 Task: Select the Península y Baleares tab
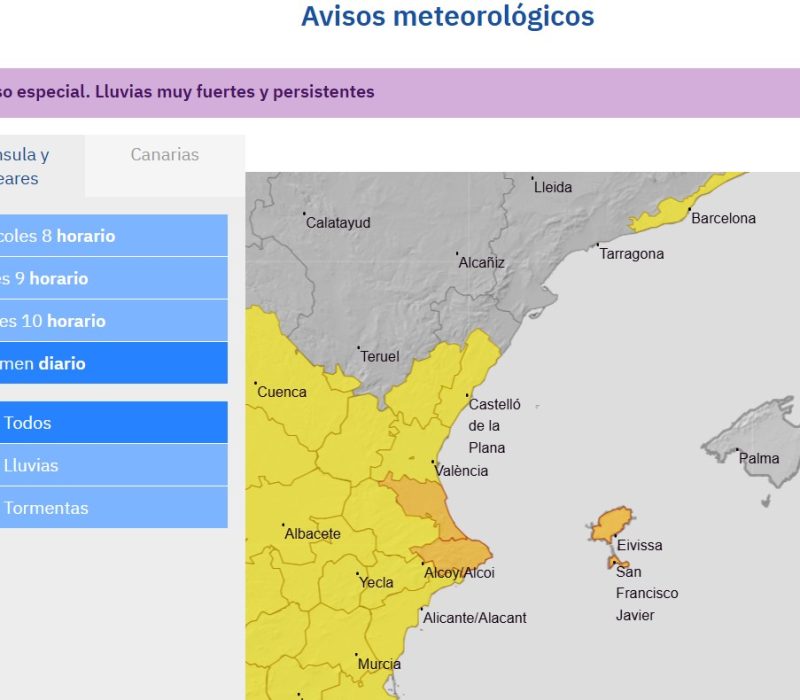(x=30, y=166)
